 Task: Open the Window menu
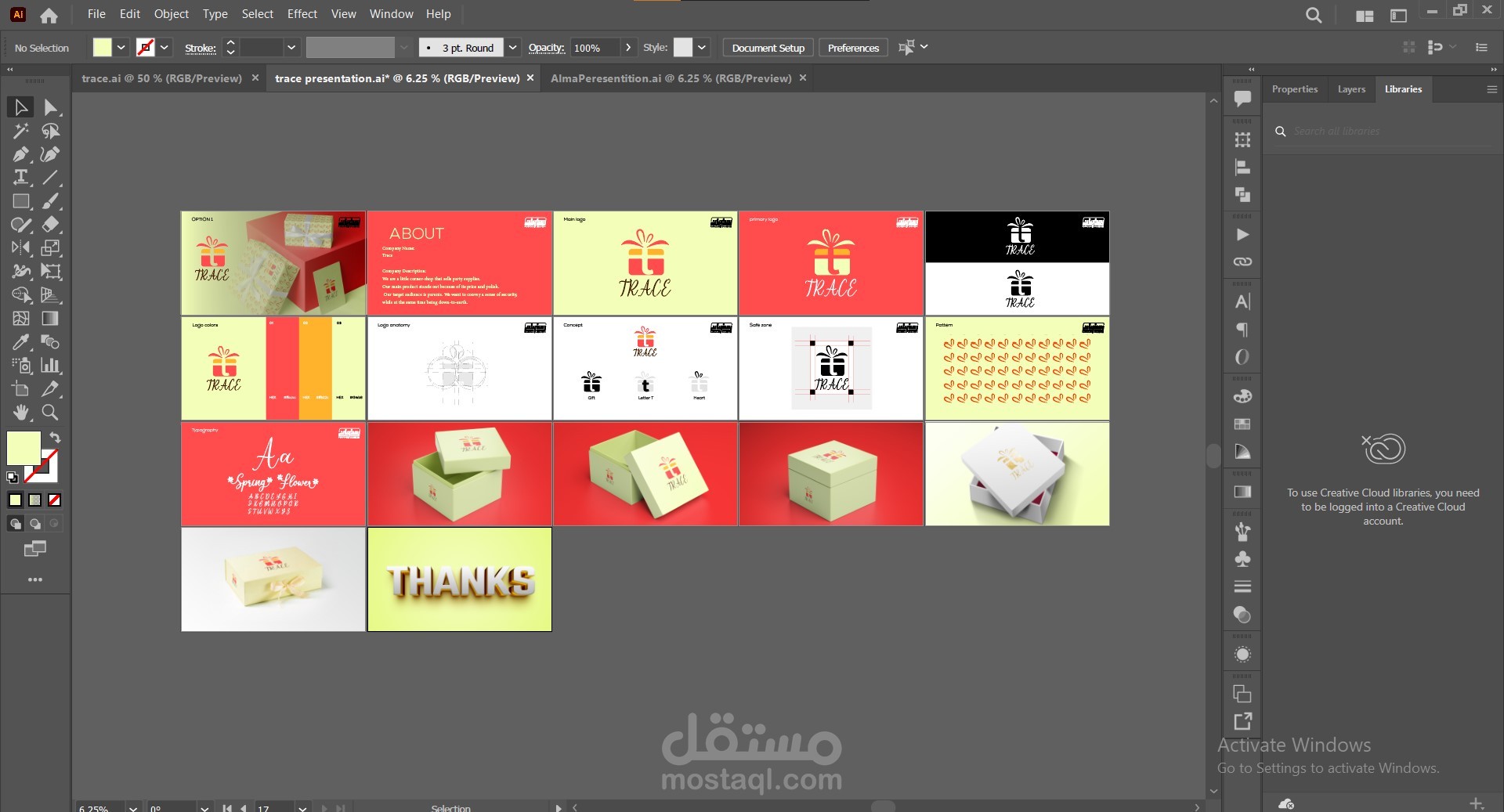[391, 14]
